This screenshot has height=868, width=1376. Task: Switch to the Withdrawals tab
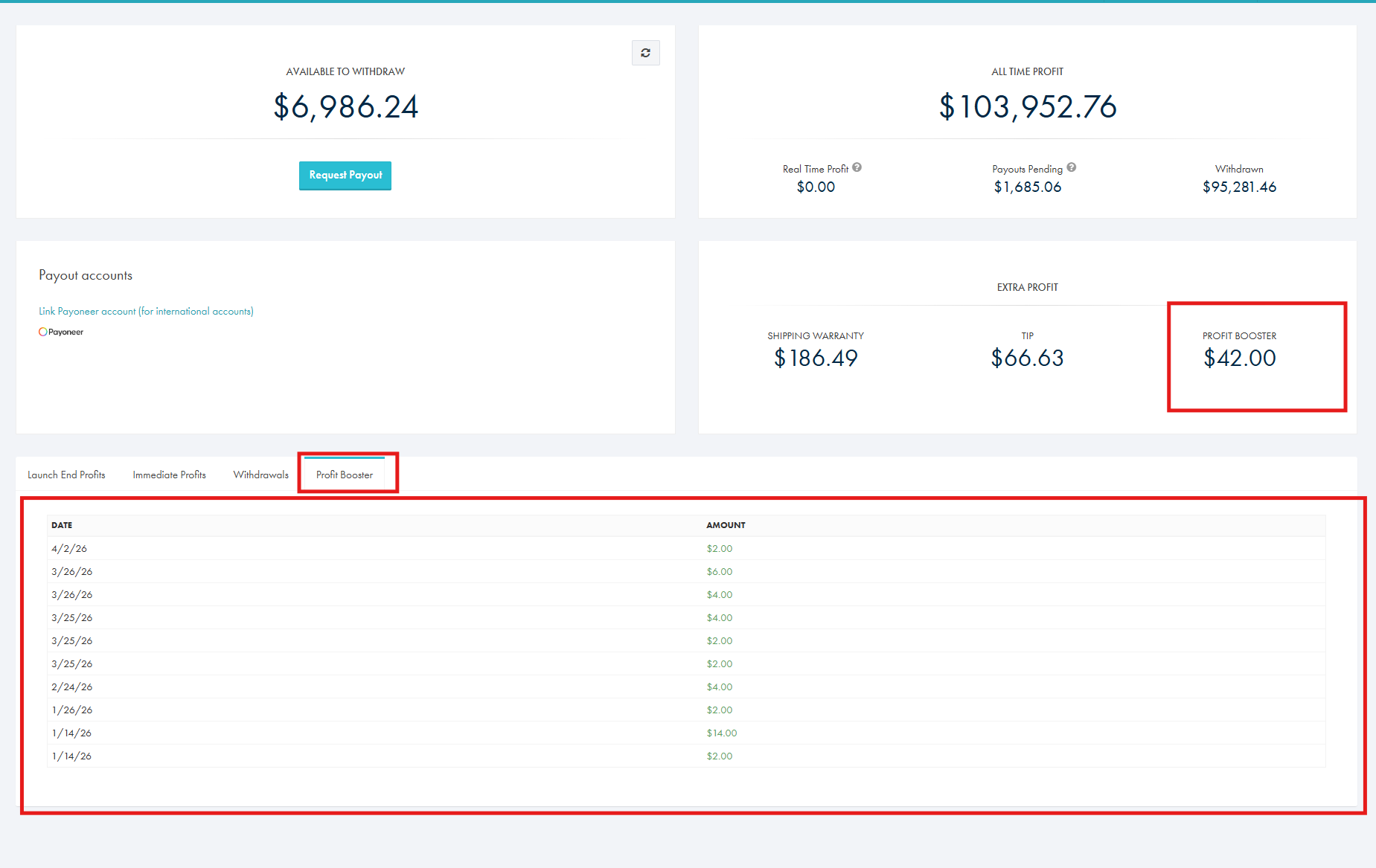click(260, 475)
